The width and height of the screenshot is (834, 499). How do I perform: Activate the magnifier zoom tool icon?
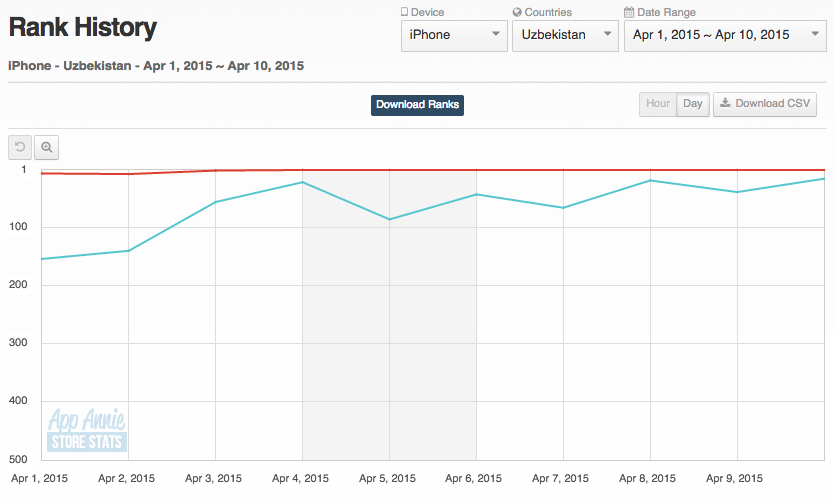coord(47,148)
